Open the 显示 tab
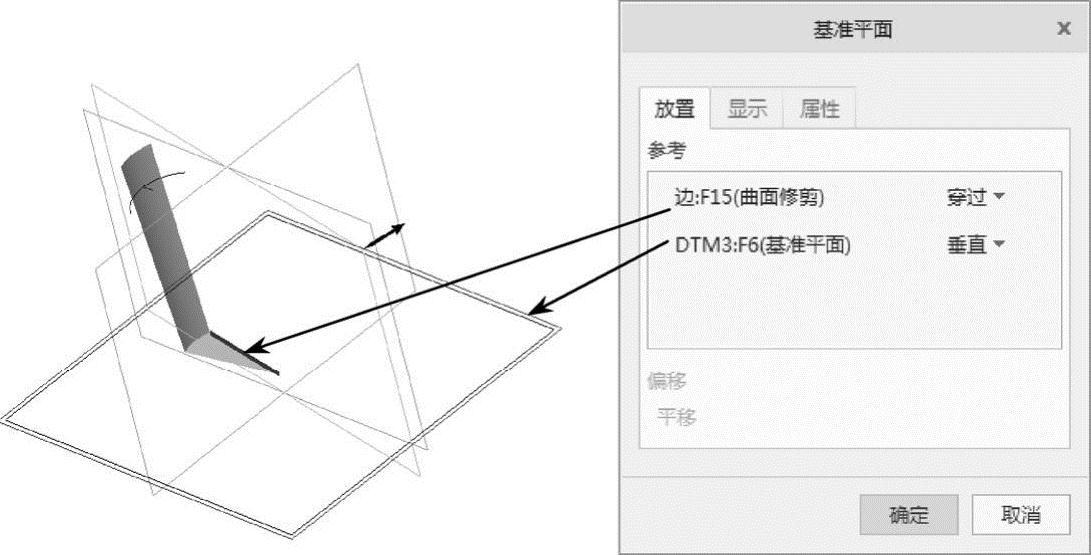The image size is (1091, 555). pyautogui.click(x=747, y=109)
